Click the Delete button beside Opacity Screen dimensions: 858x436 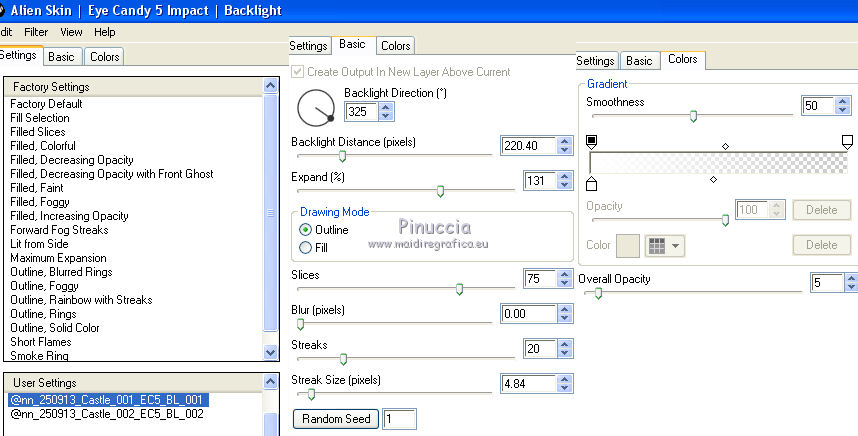pos(821,210)
